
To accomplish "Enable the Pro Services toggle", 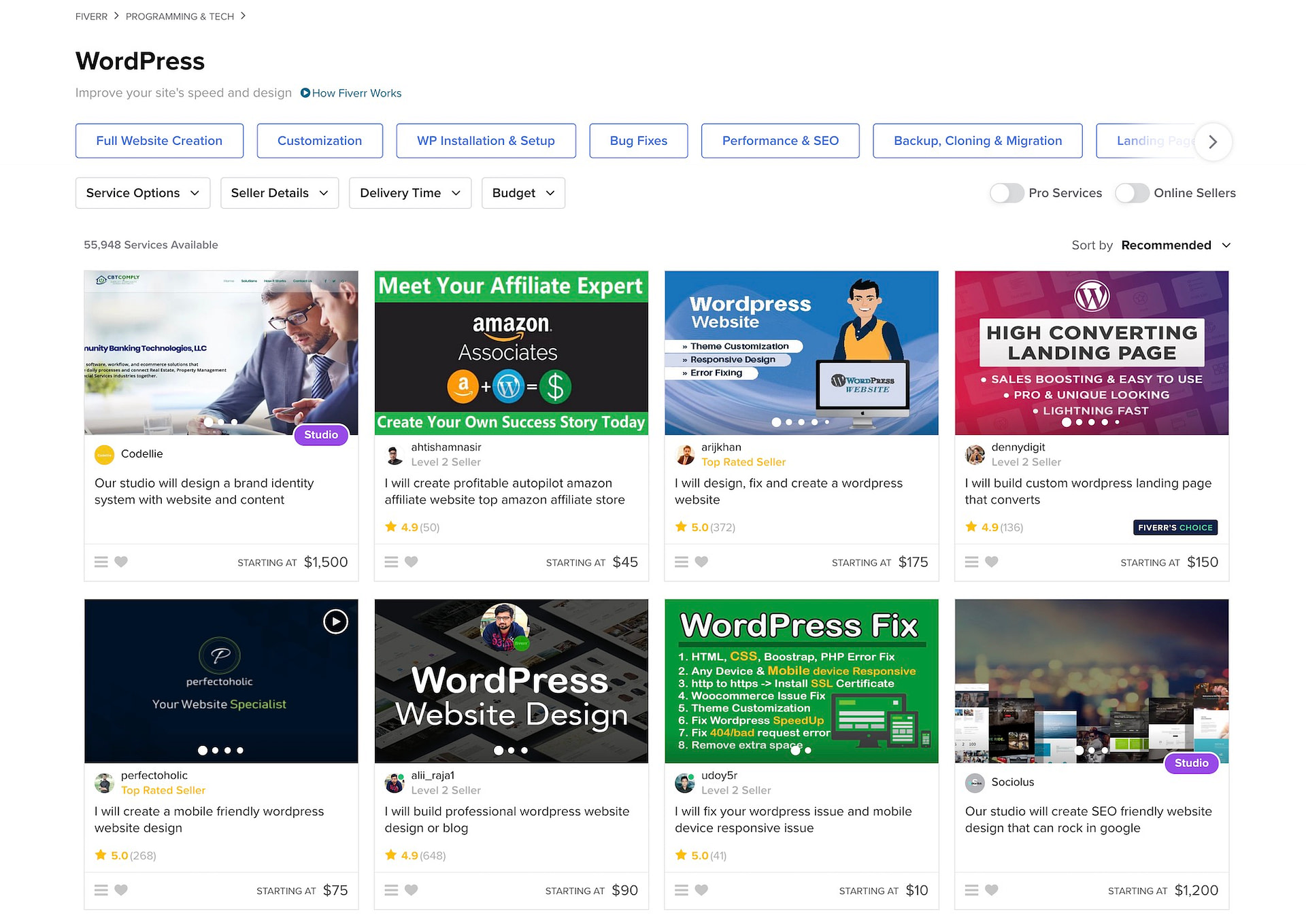I will coord(1007,193).
